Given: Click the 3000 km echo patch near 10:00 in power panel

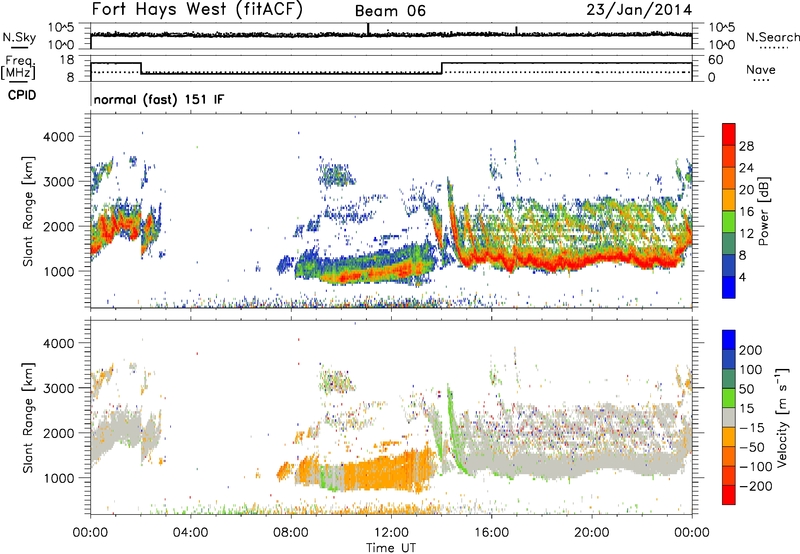Looking at the screenshot, I should tap(336, 174).
